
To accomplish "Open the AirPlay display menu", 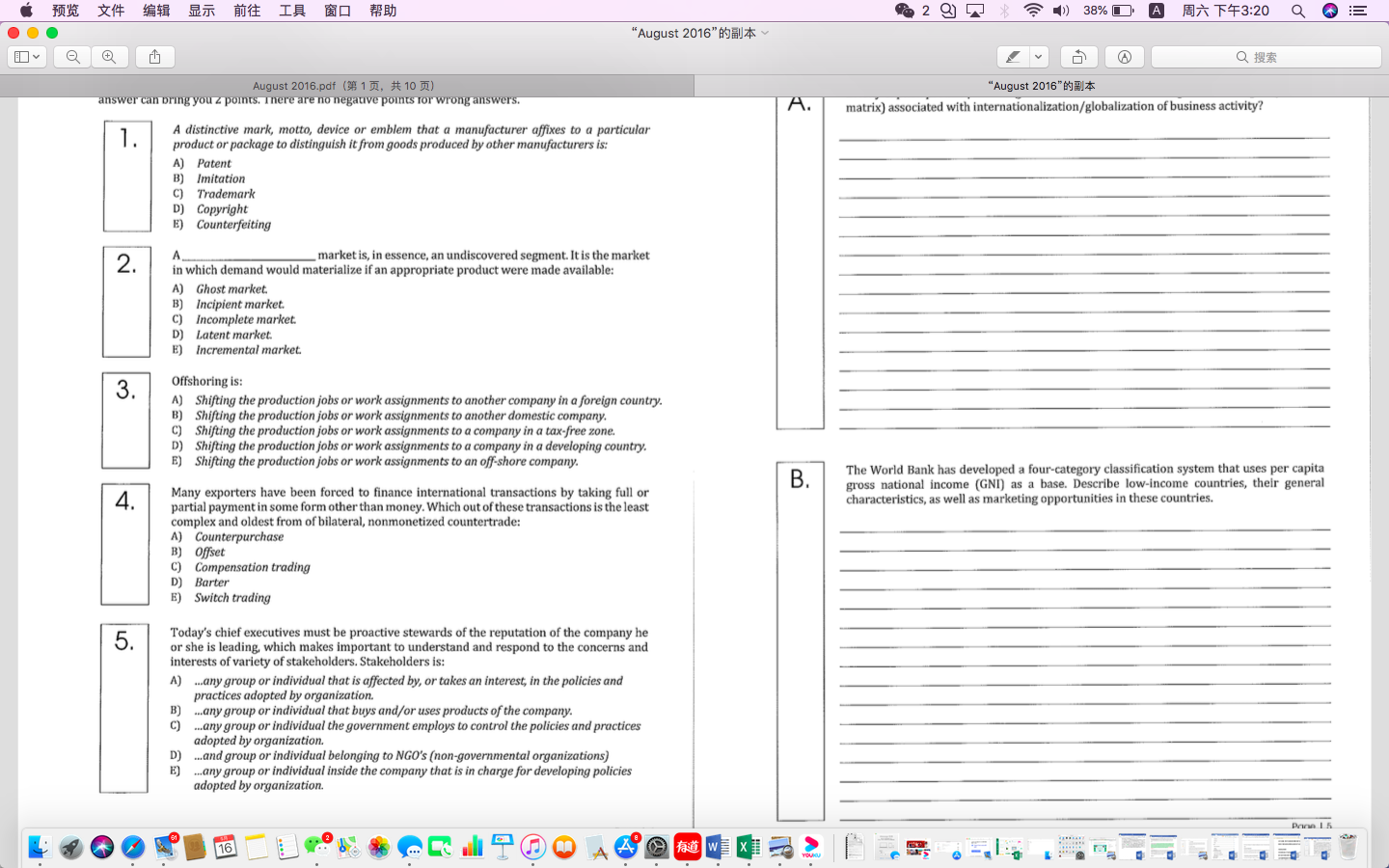I will [975, 11].
